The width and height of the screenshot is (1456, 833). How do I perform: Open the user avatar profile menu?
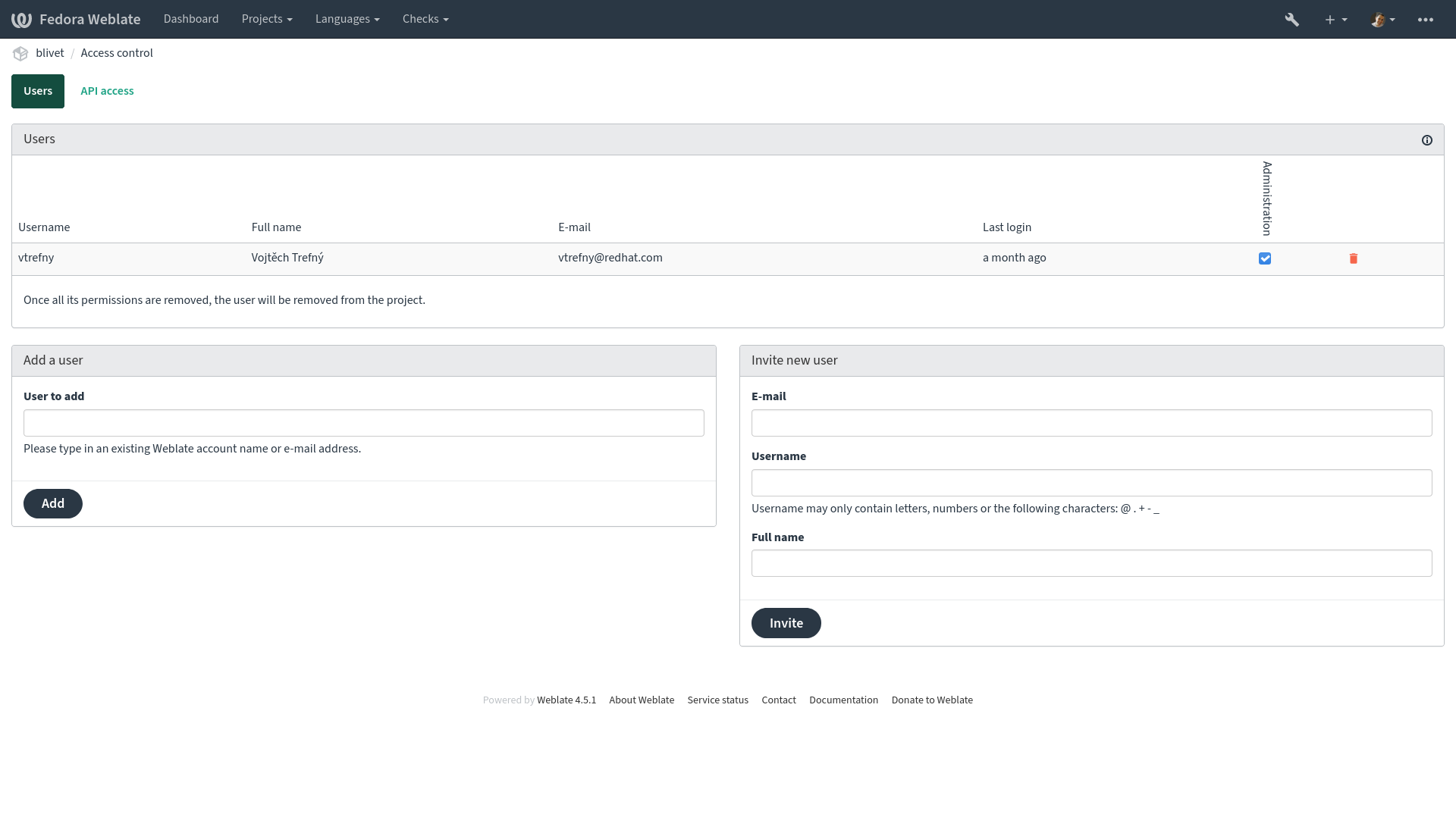pos(1383,20)
